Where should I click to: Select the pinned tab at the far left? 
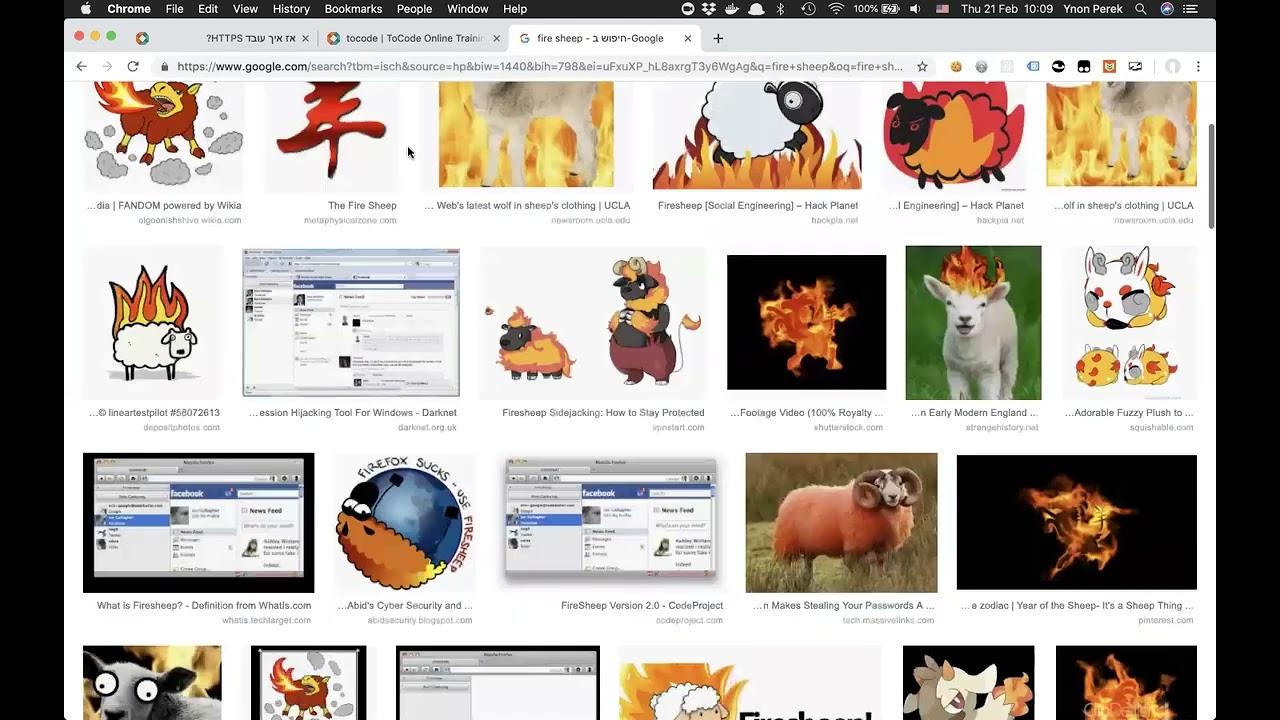coord(142,38)
